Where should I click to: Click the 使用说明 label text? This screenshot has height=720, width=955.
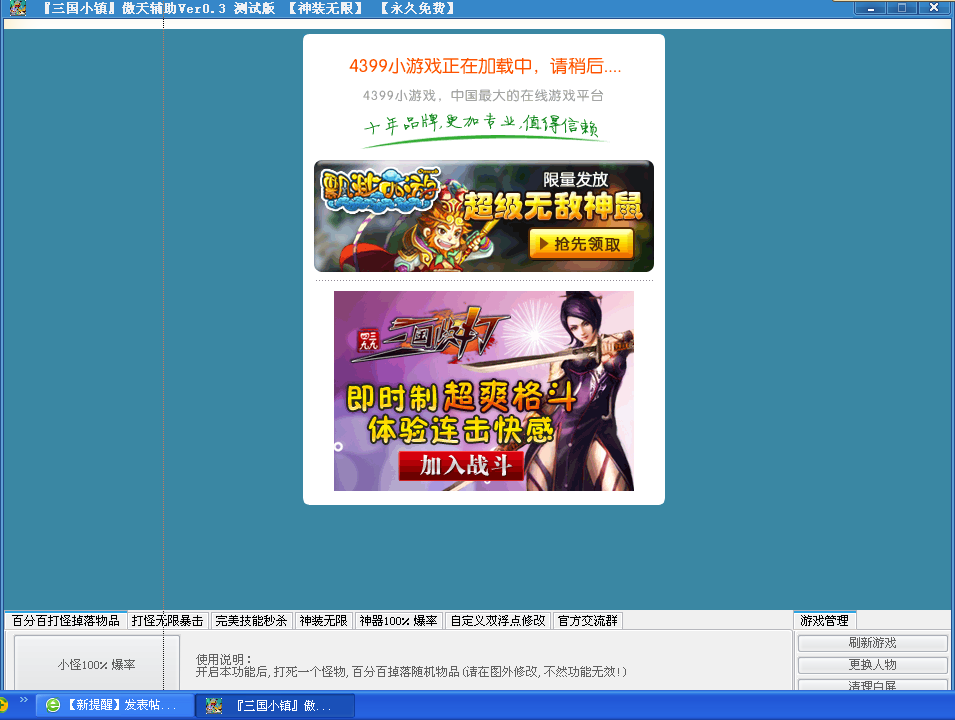224,659
